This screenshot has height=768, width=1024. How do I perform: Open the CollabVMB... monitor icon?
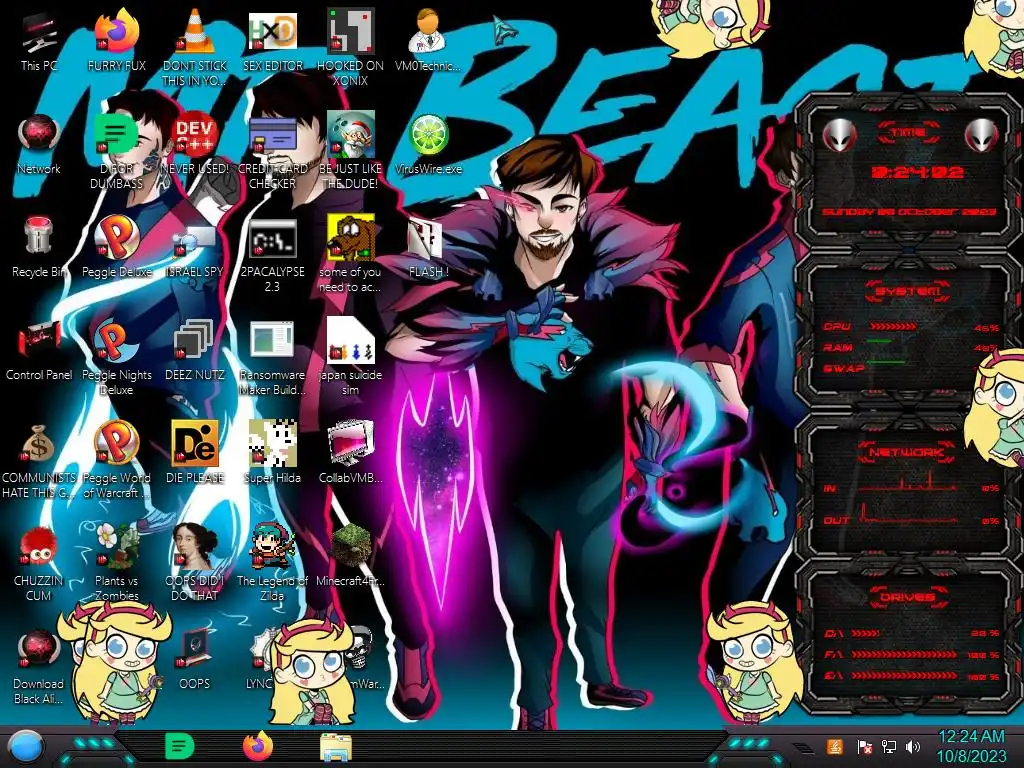pyautogui.click(x=350, y=452)
